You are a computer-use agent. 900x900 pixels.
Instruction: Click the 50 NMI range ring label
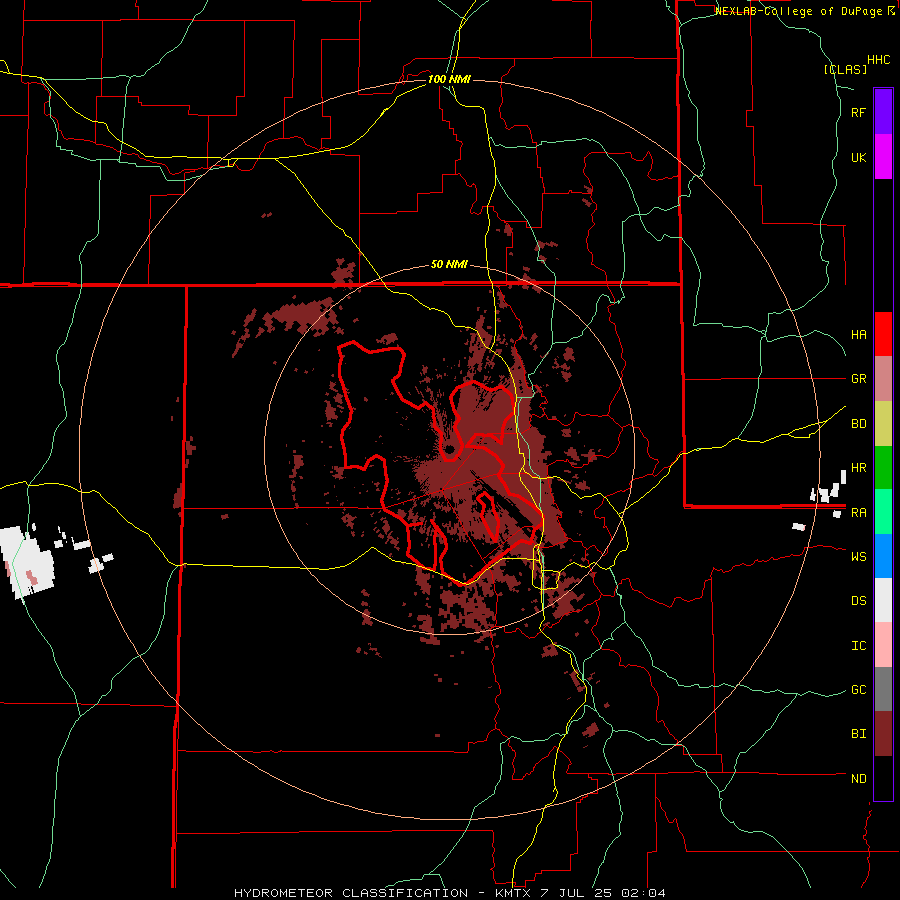pos(449,265)
